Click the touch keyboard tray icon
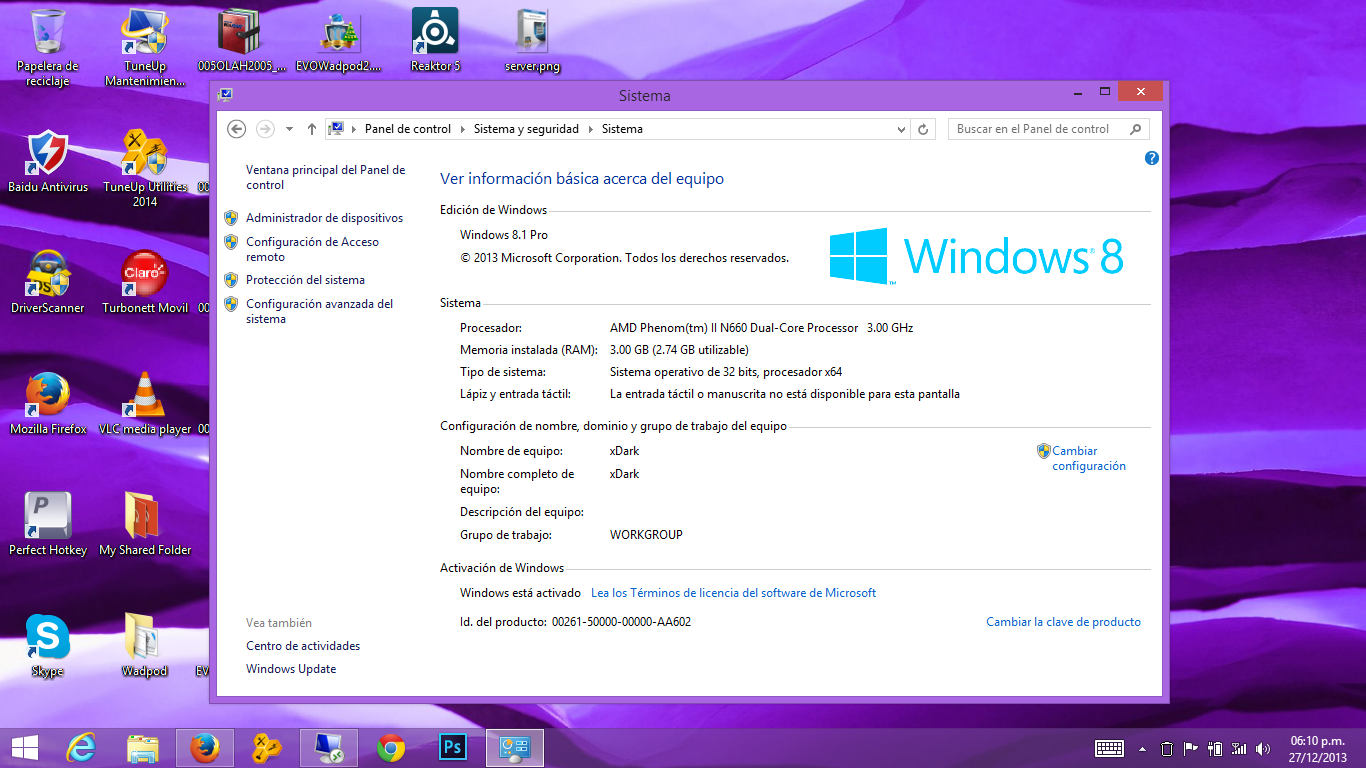Image resolution: width=1366 pixels, height=768 pixels. click(1109, 748)
